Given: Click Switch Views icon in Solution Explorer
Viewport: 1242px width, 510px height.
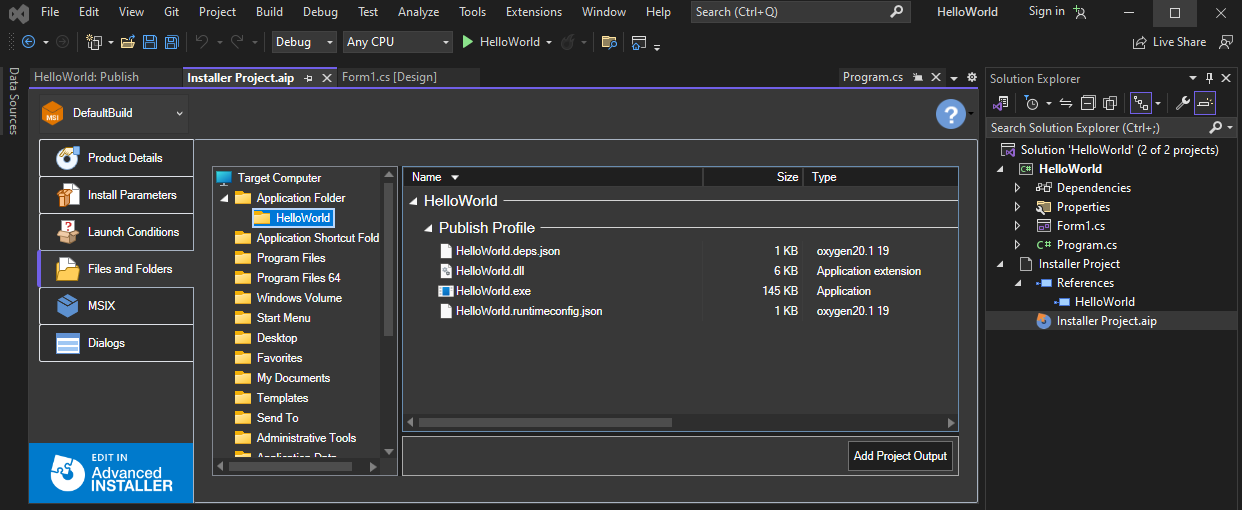Looking at the screenshot, I should click(1001, 103).
